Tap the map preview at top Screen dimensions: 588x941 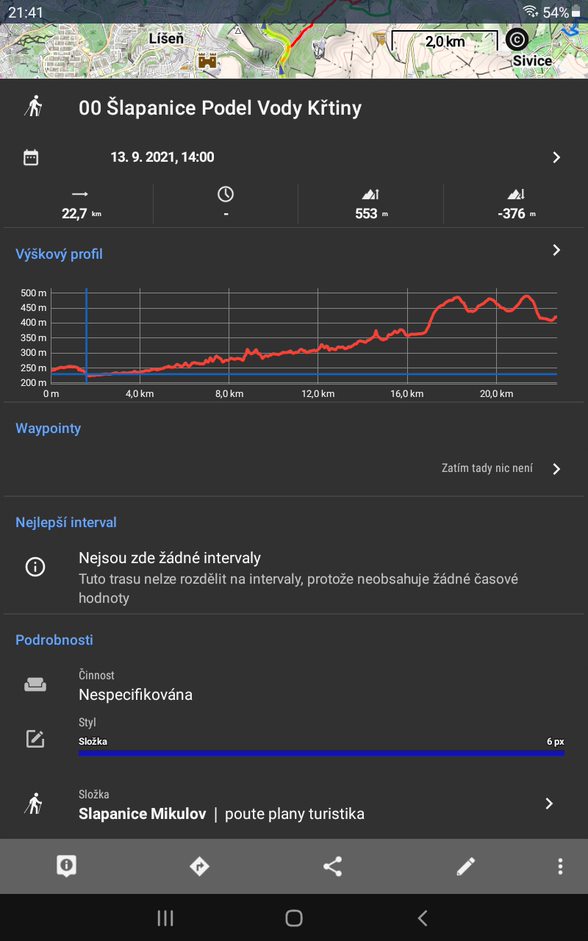[x=294, y=39]
